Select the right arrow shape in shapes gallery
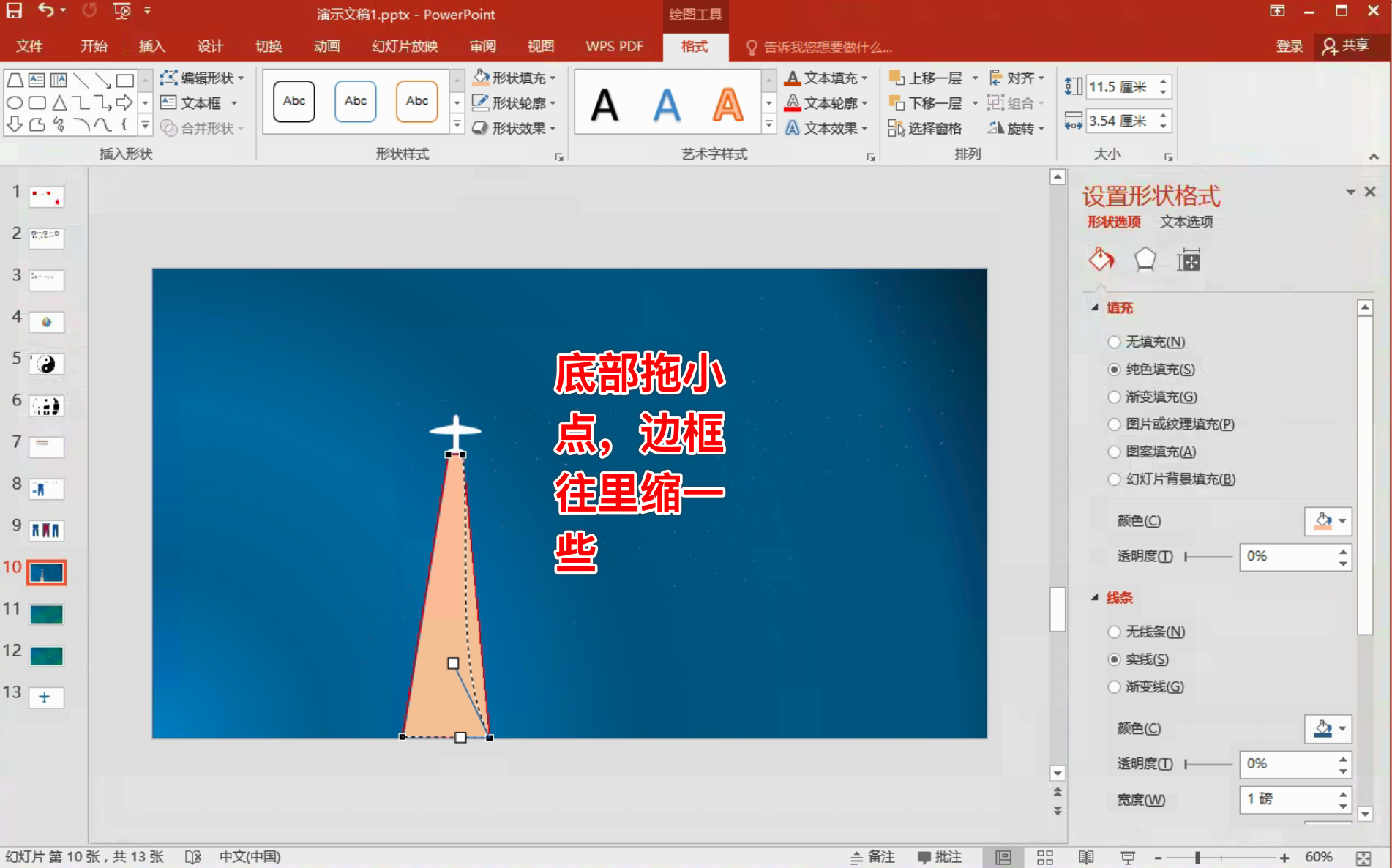This screenshot has width=1392, height=868. pyautogui.click(x=125, y=102)
